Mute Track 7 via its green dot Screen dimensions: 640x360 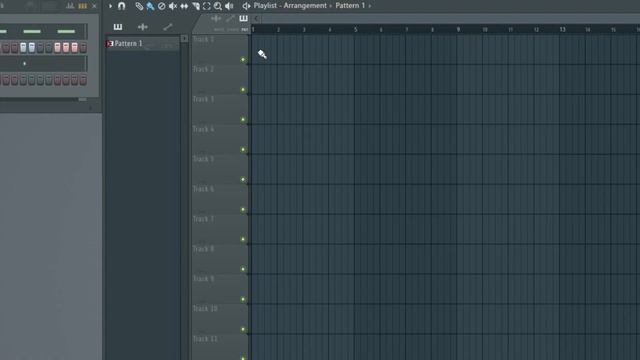(243, 239)
